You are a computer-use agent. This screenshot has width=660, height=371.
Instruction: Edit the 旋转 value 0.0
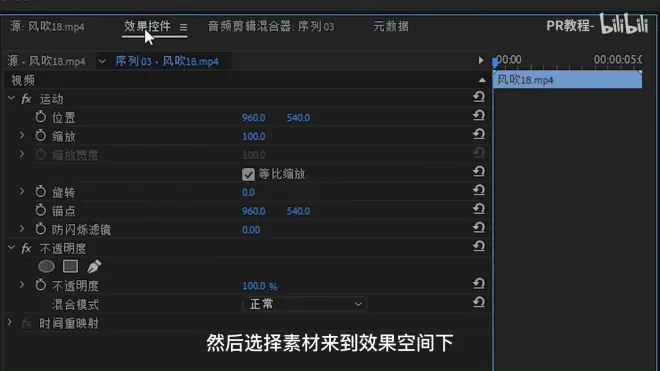[x=248, y=192]
